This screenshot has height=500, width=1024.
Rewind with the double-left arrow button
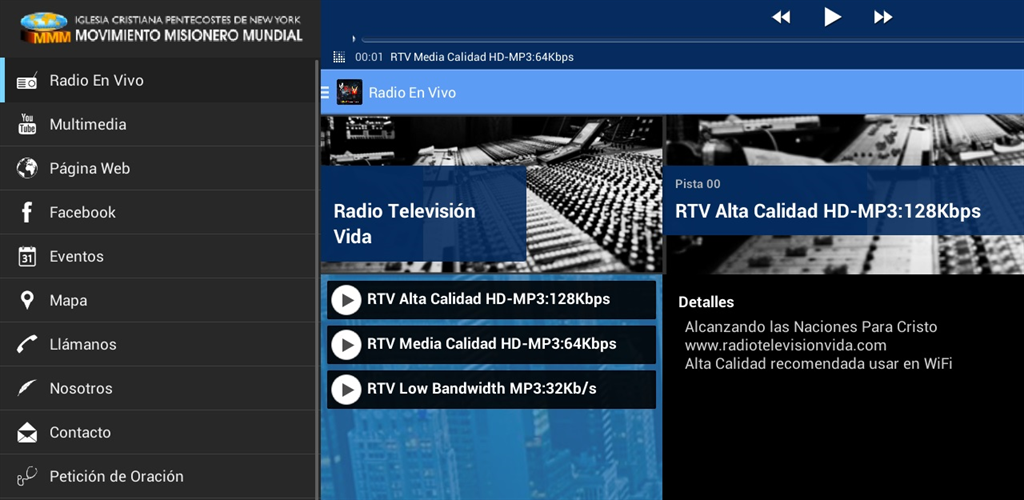[781, 18]
